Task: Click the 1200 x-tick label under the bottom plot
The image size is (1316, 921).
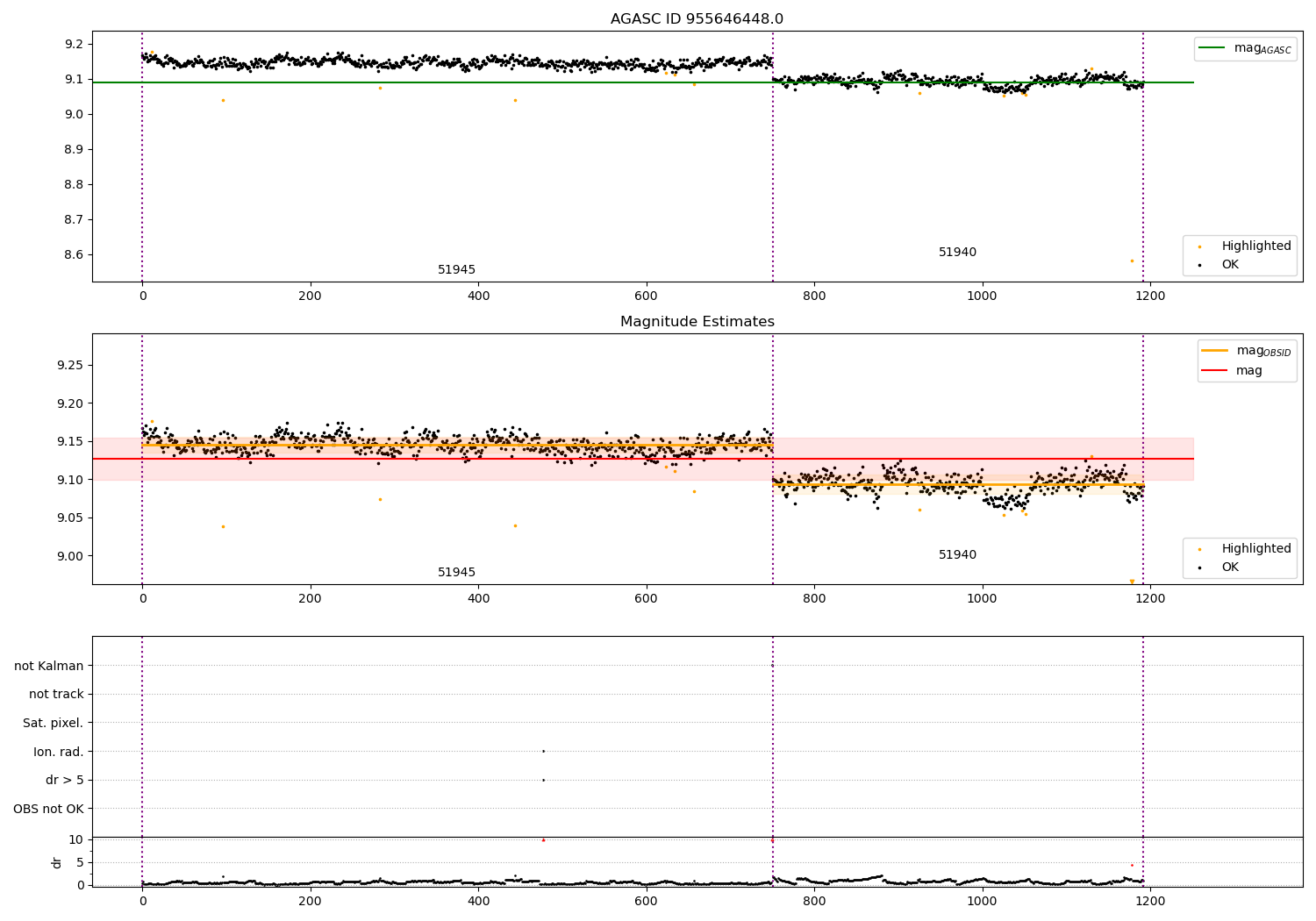Action: pos(1150,901)
